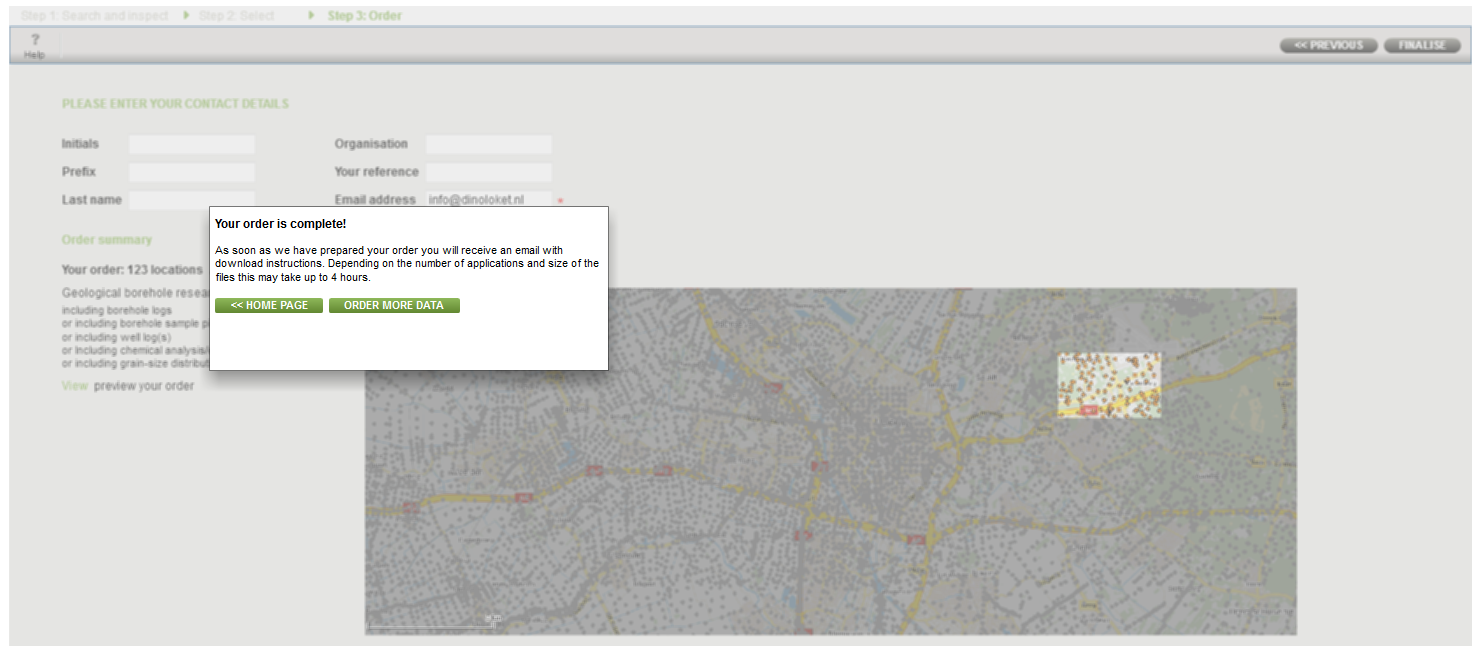Screen dimensions: 1478x653
Task: Click the highlighted selection area on map
Action: 1109,385
